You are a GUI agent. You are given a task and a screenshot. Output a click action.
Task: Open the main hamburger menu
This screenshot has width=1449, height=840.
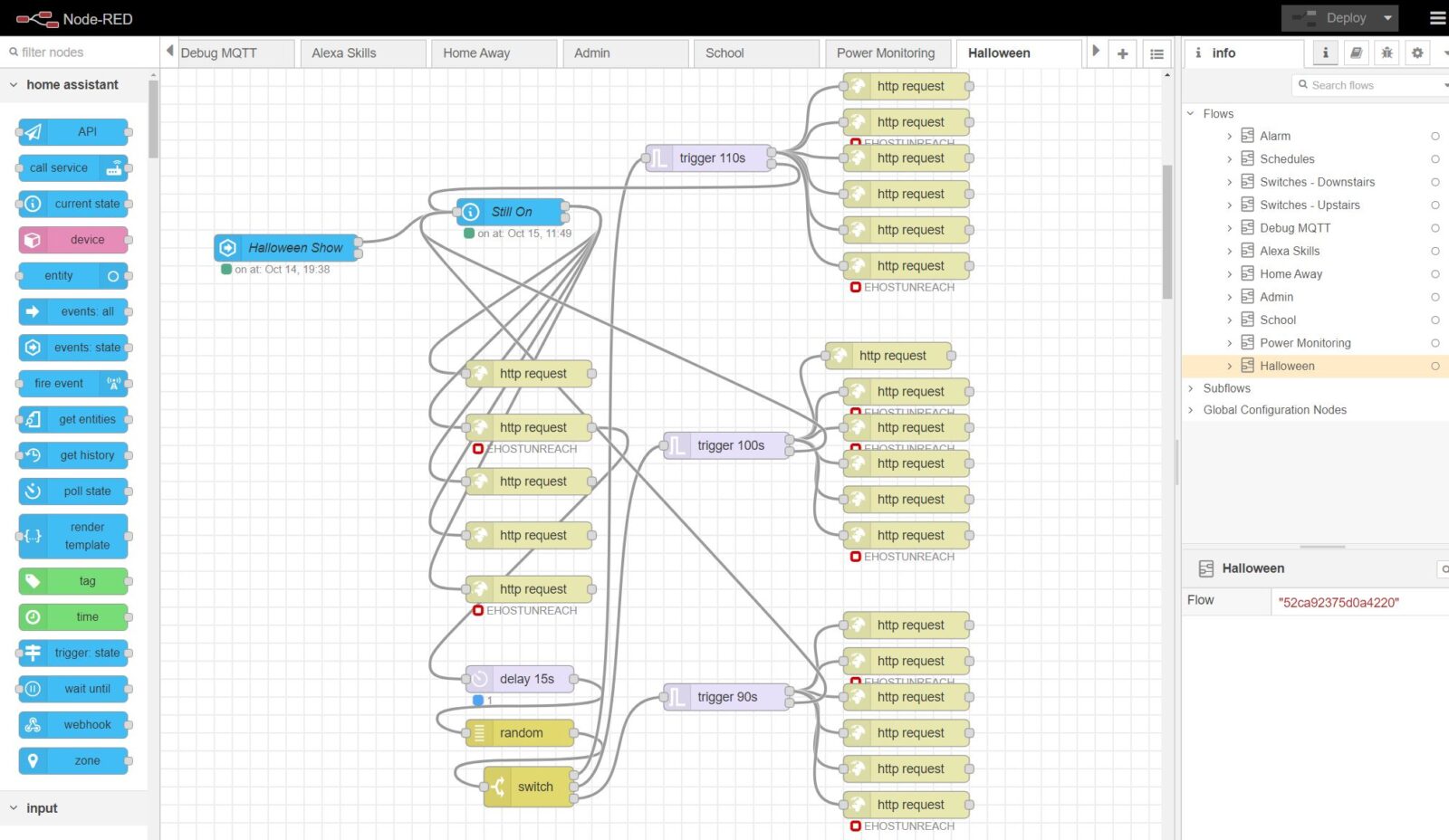pos(1435,17)
